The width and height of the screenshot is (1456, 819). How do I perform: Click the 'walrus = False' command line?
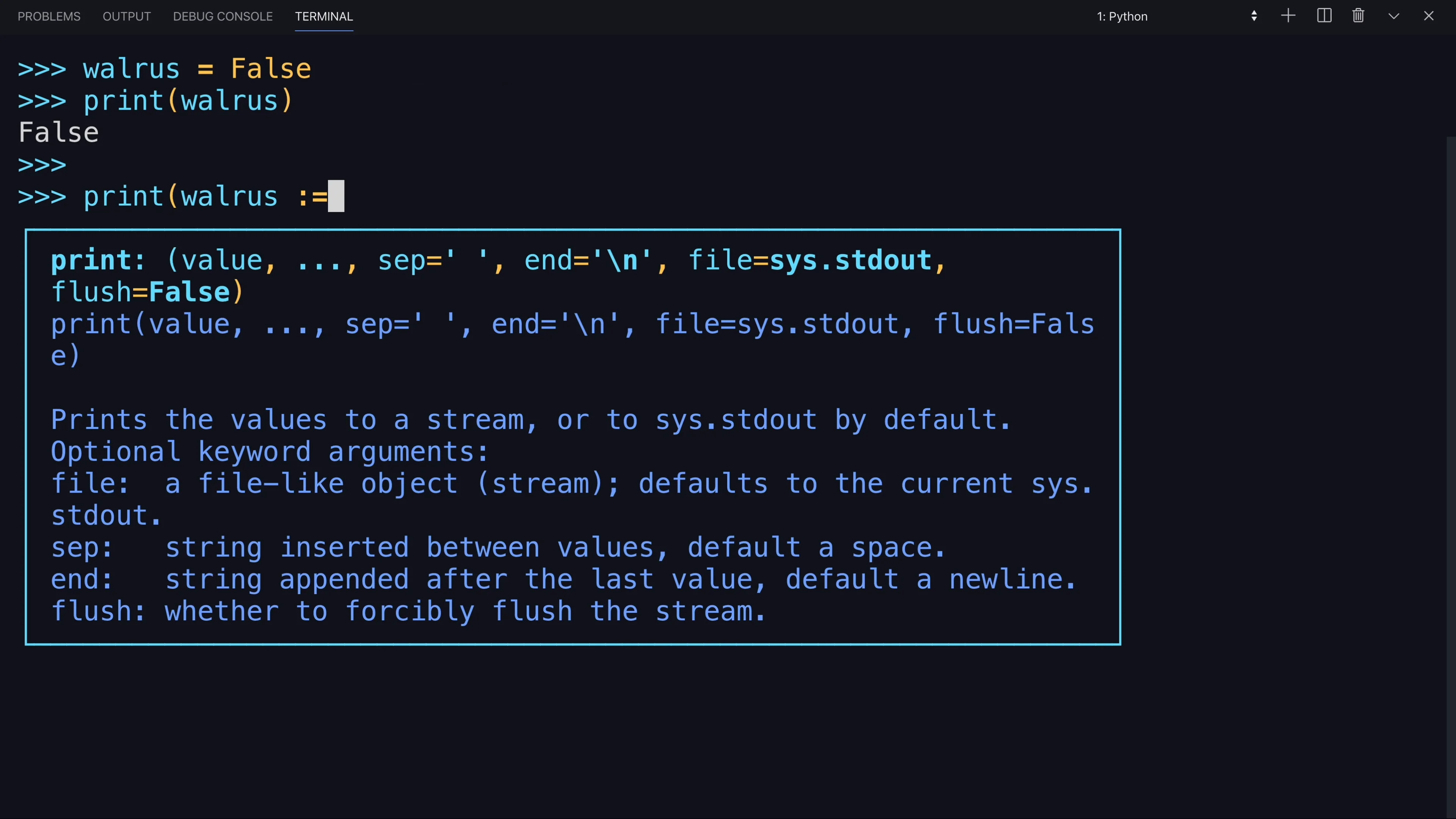click(x=164, y=69)
